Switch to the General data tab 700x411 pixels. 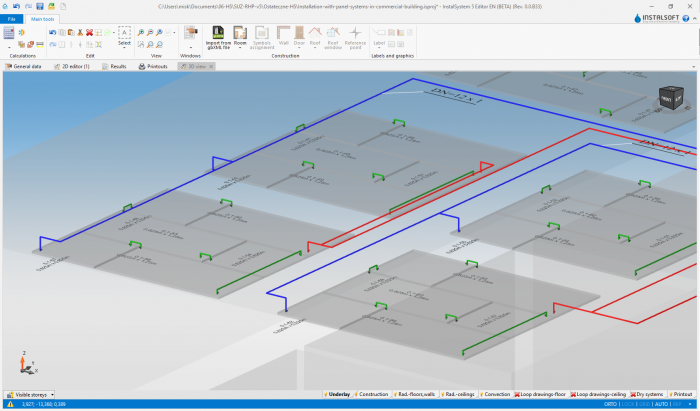25,66
